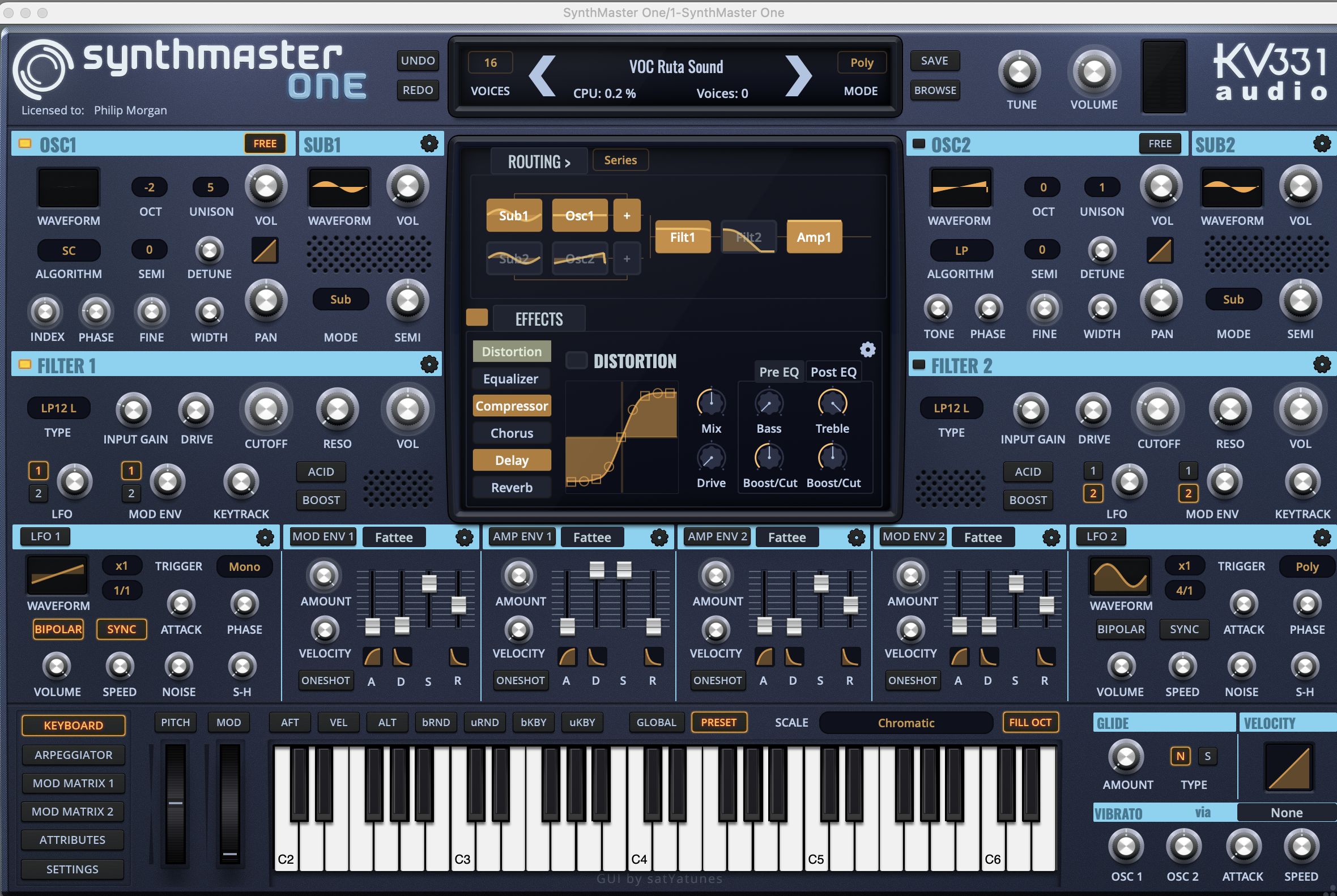Select the AMP ENV 1 release curve shape
The height and width of the screenshot is (896, 1337).
(653, 657)
